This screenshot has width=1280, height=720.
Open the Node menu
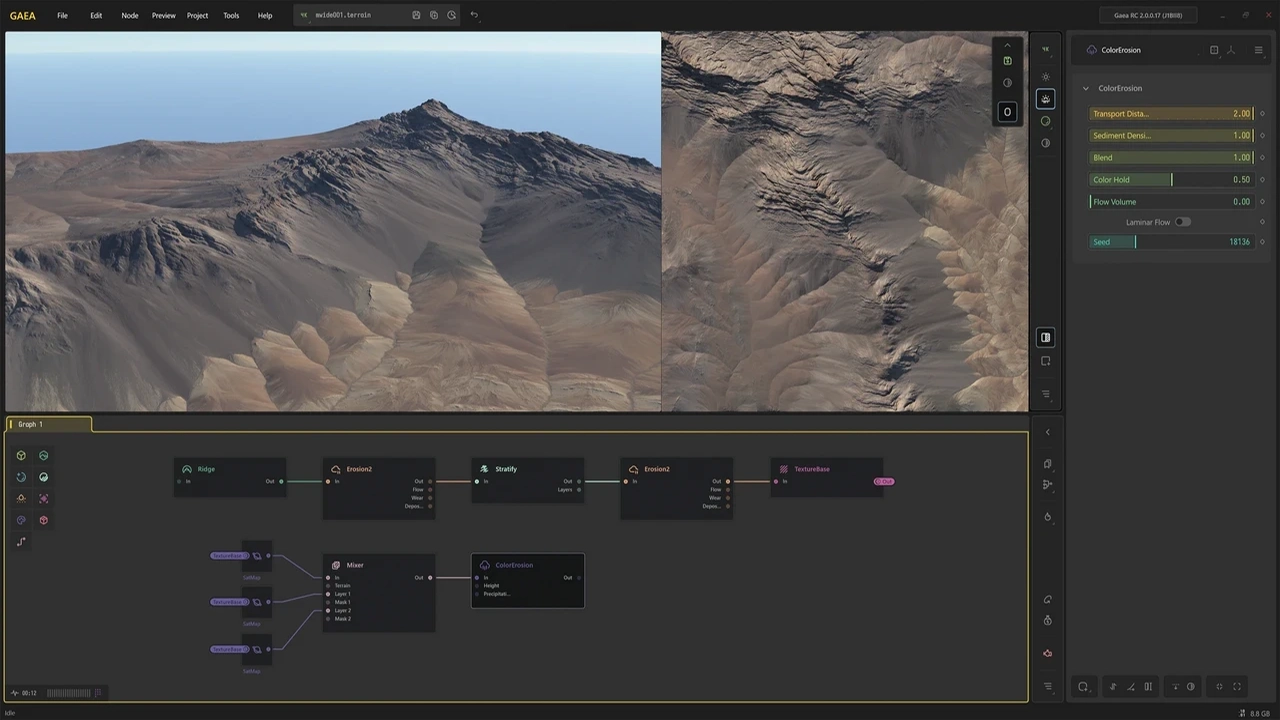pos(130,15)
